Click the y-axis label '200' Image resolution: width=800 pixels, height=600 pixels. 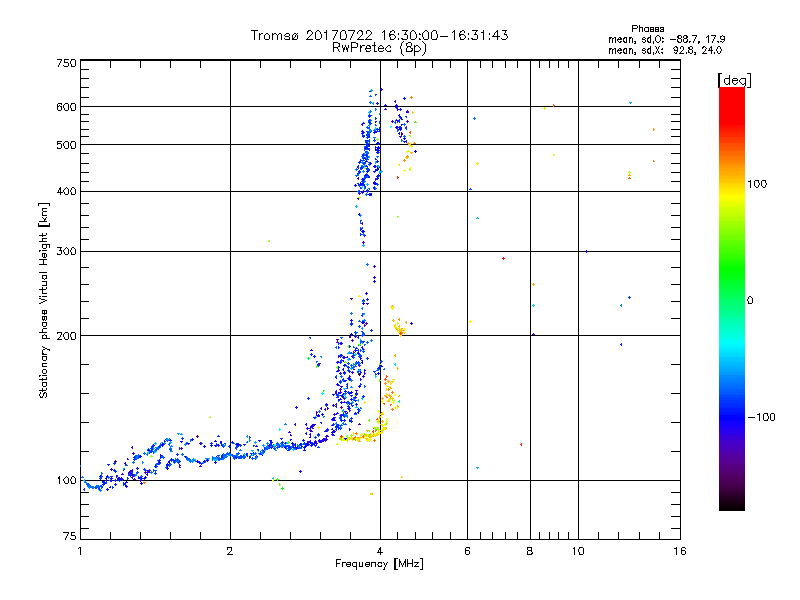(66, 336)
